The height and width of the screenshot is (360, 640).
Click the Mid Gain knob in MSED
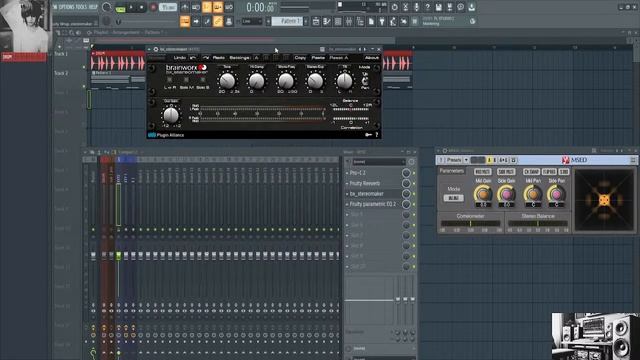[x=483, y=194]
